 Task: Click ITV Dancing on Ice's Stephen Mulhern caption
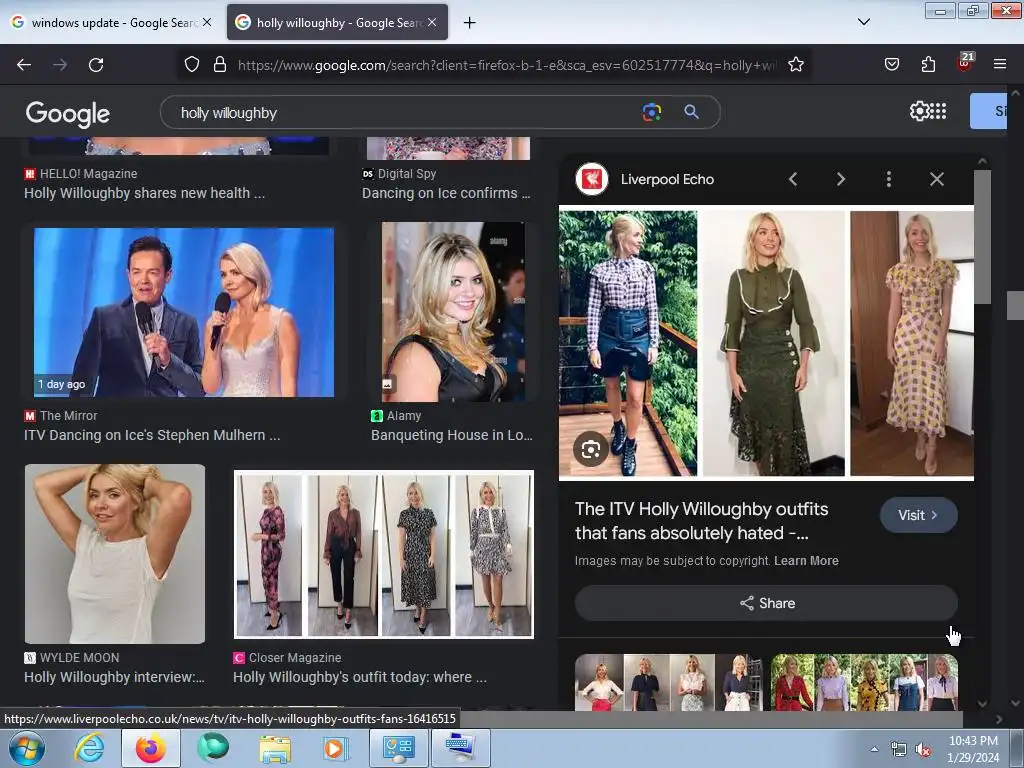point(152,435)
